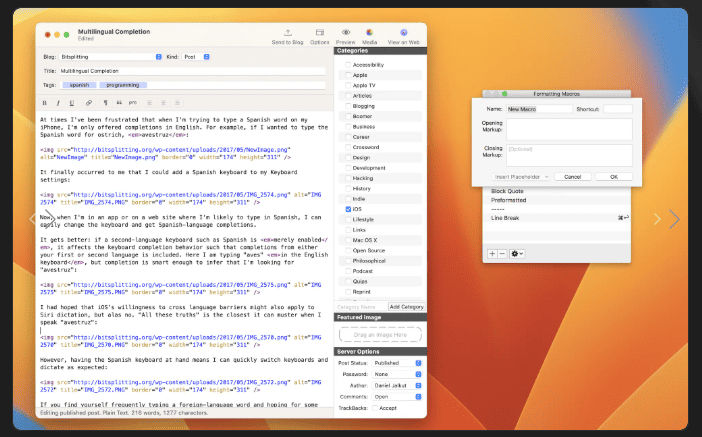Apply underline with the U formatting icon

coord(72,103)
